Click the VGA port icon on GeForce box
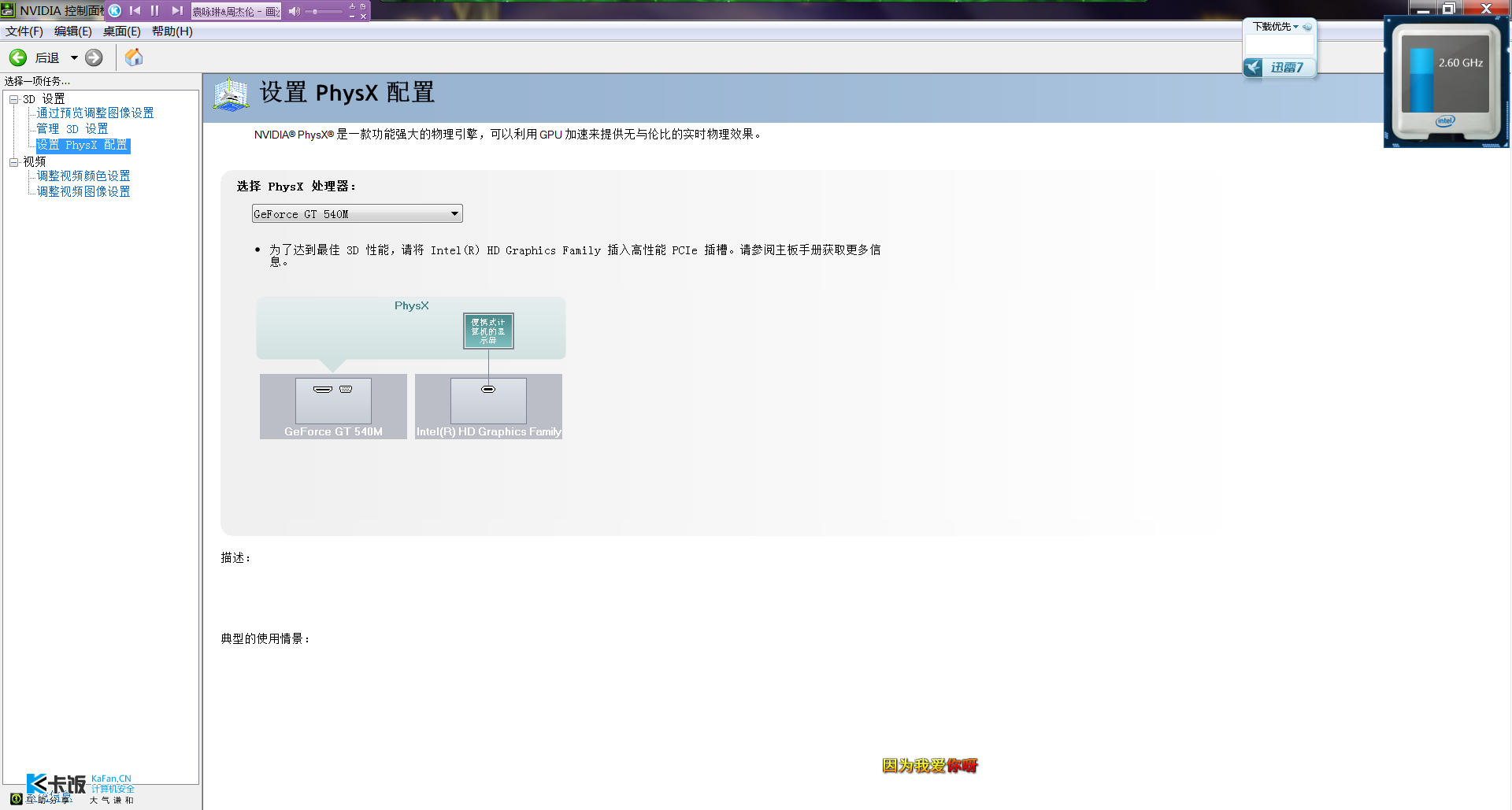Viewport: 1512px width, 810px height. point(346,390)
